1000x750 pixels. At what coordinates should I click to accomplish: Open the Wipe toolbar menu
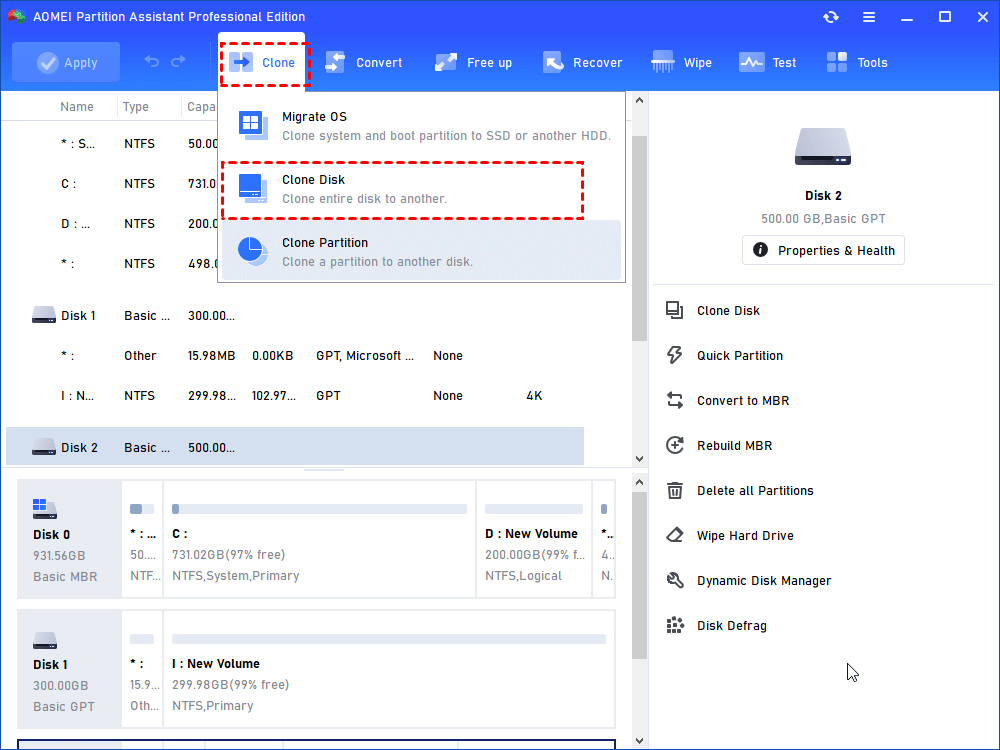coord(681,62)
